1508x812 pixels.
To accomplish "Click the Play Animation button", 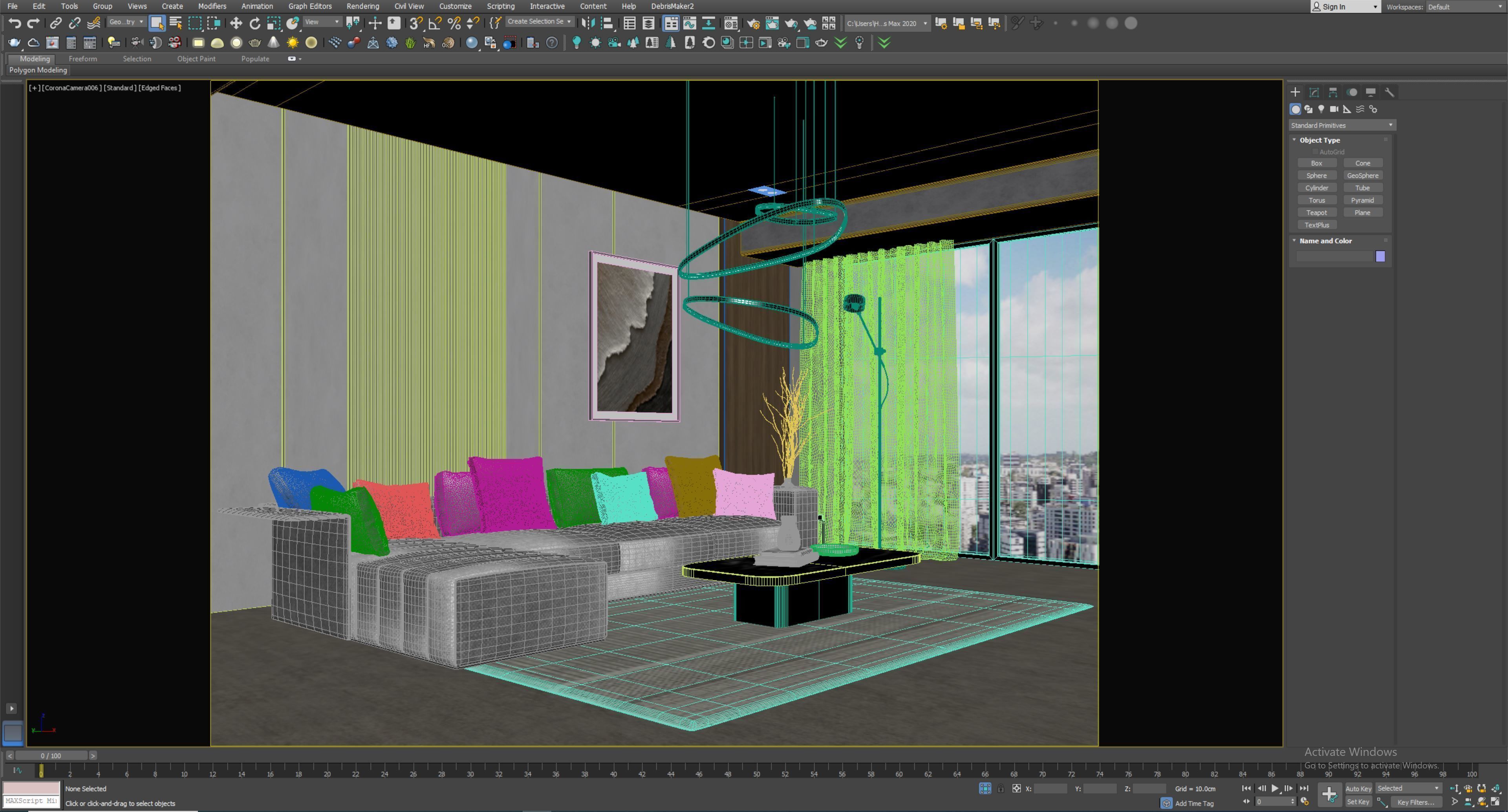I will pyautogui.click(x=1274, y=788).
